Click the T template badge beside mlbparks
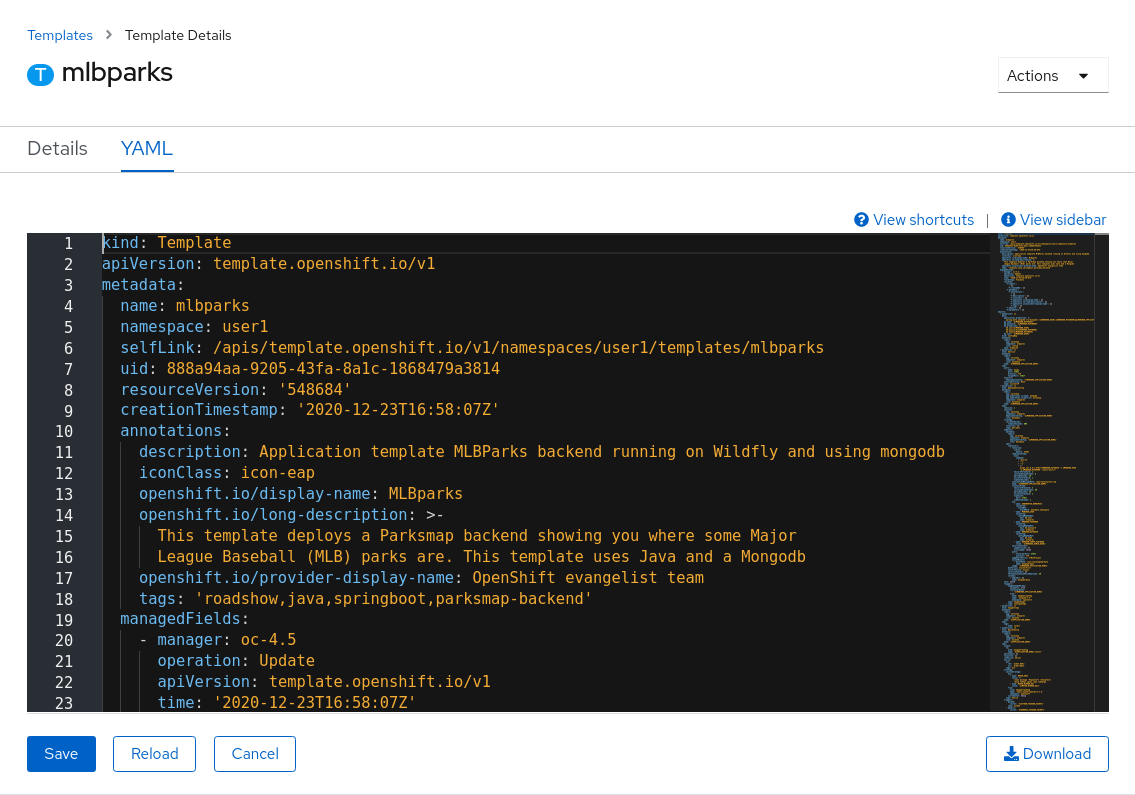The image size is (1135, 795). click(40, 74)
